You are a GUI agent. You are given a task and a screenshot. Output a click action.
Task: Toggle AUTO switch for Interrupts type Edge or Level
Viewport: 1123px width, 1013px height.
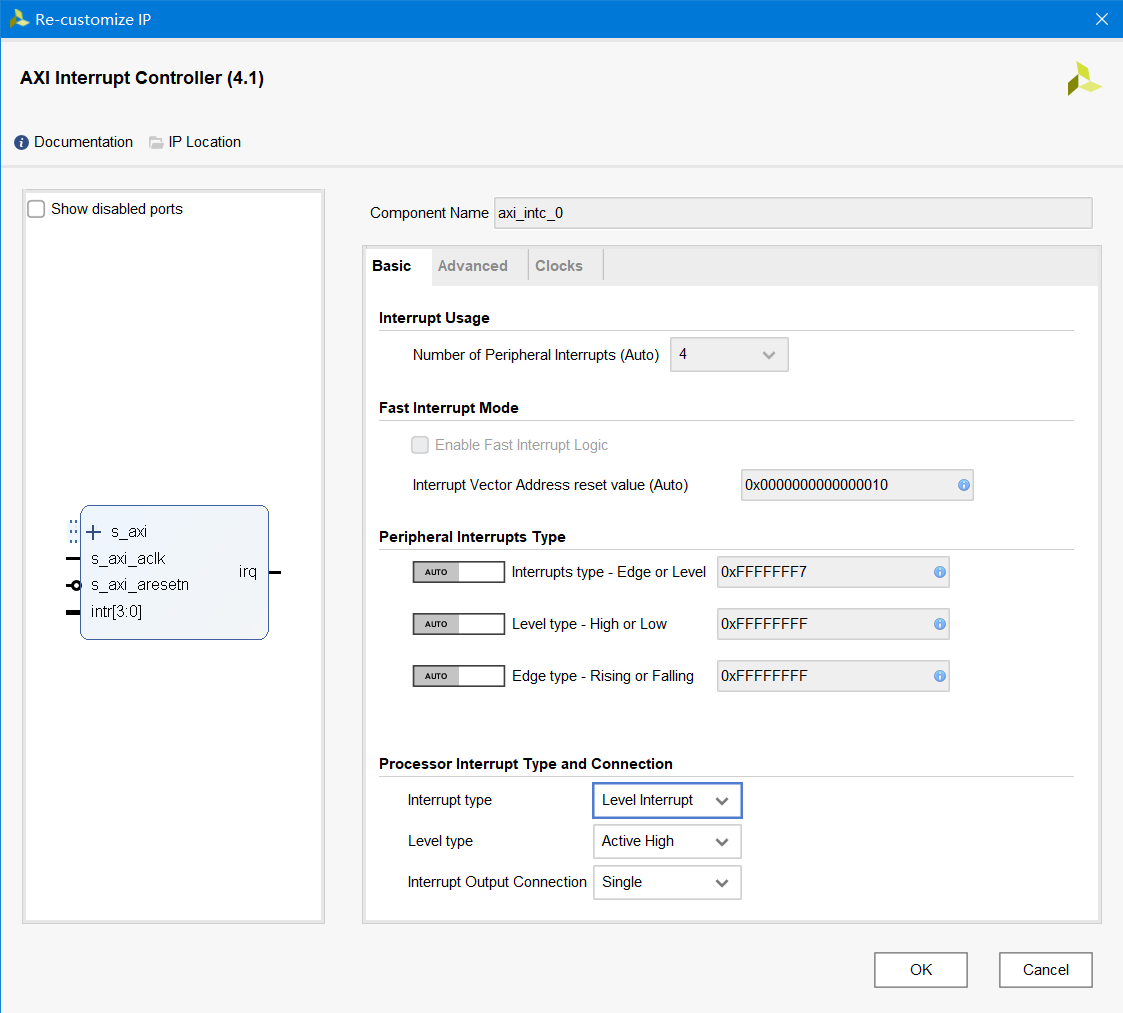(458, 572)
